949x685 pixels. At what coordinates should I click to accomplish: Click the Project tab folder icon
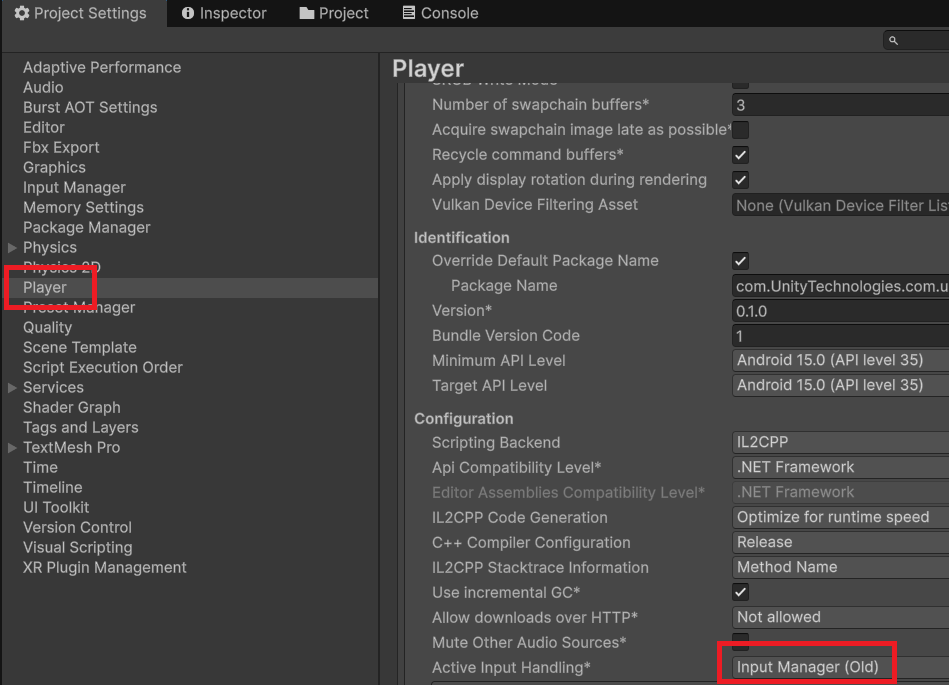[307, 13]
